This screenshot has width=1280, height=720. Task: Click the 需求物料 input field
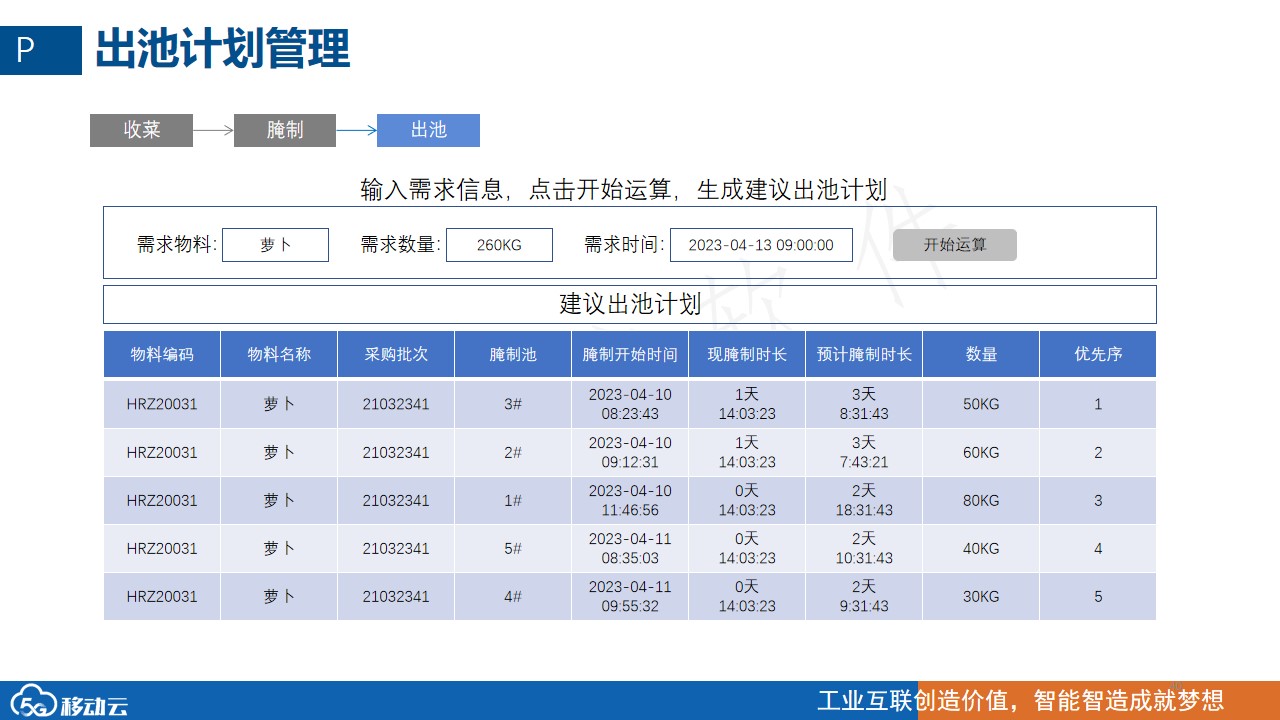click(275, 245)
